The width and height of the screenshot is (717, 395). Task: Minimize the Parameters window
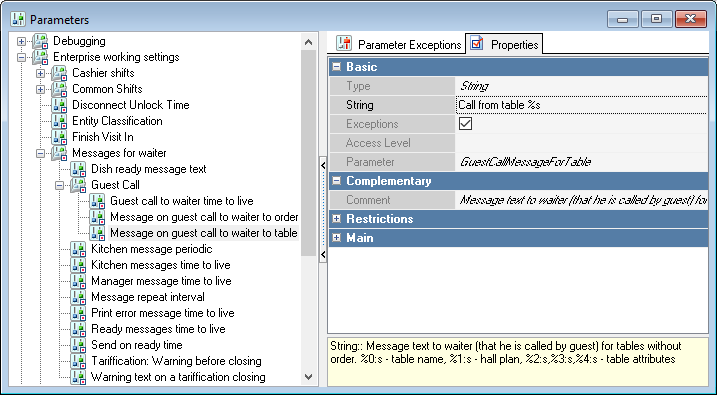(622, 19)
